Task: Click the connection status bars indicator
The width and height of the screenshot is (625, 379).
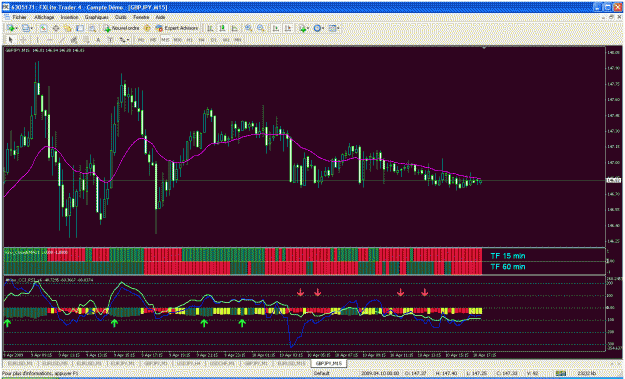Action: point(561,373)
